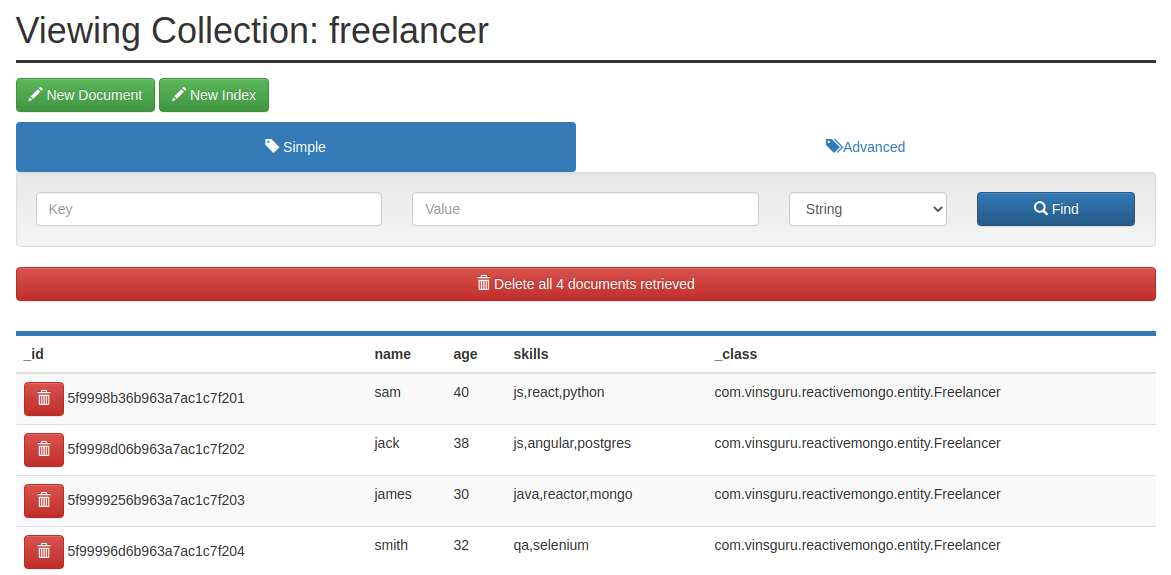Open the row with skills java,reactor,mongo

(x=572, y=494)
